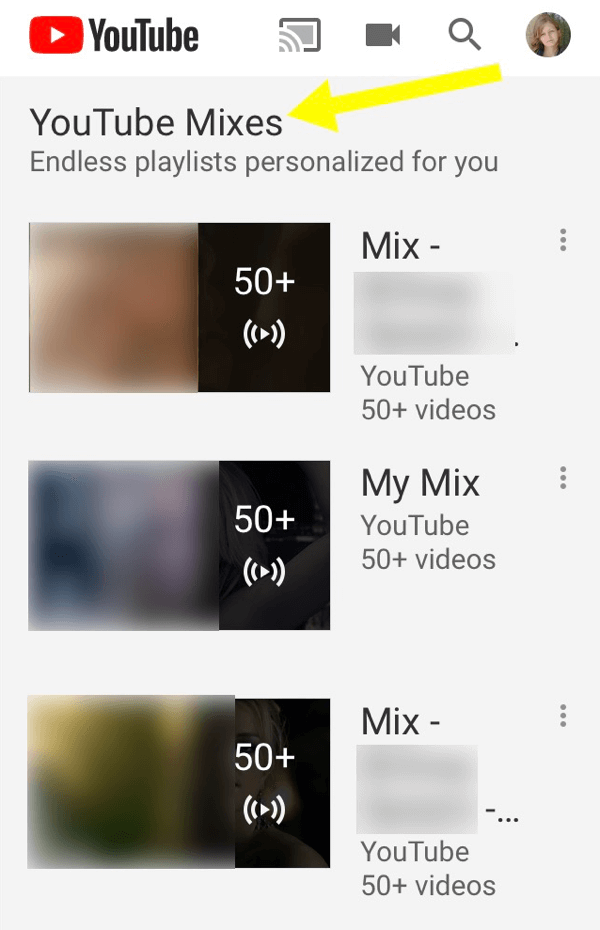Screen dimensions: 600x930
Task: Open the My Mix blurred thumbnail
Action: click(124, 545)
